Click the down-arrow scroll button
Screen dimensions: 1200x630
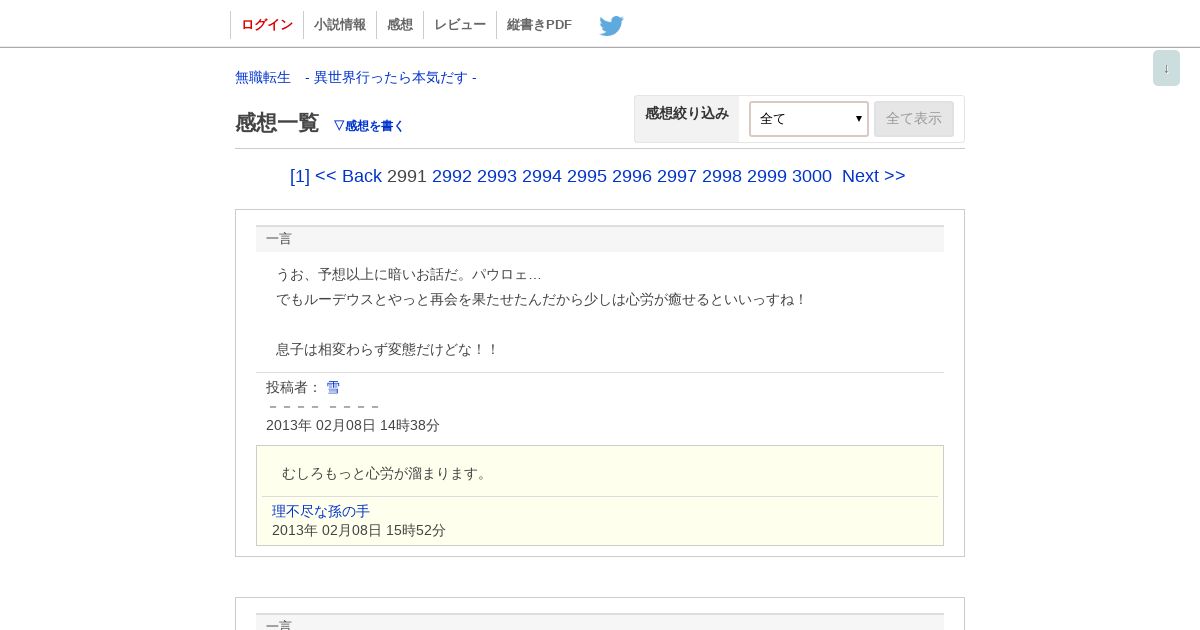pos(1166,68)
